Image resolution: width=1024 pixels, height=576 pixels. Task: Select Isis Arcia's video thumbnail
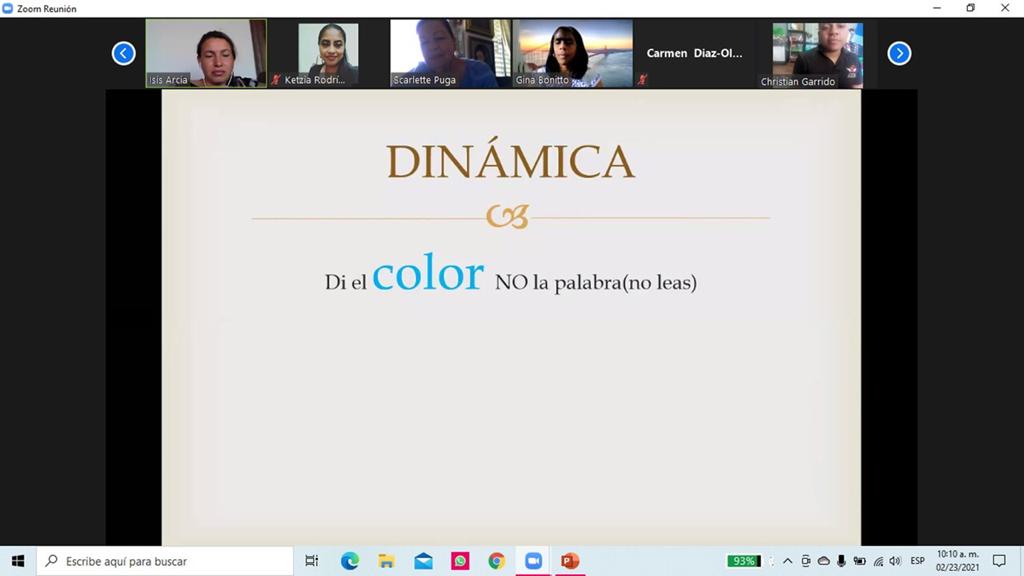(206, 53)
